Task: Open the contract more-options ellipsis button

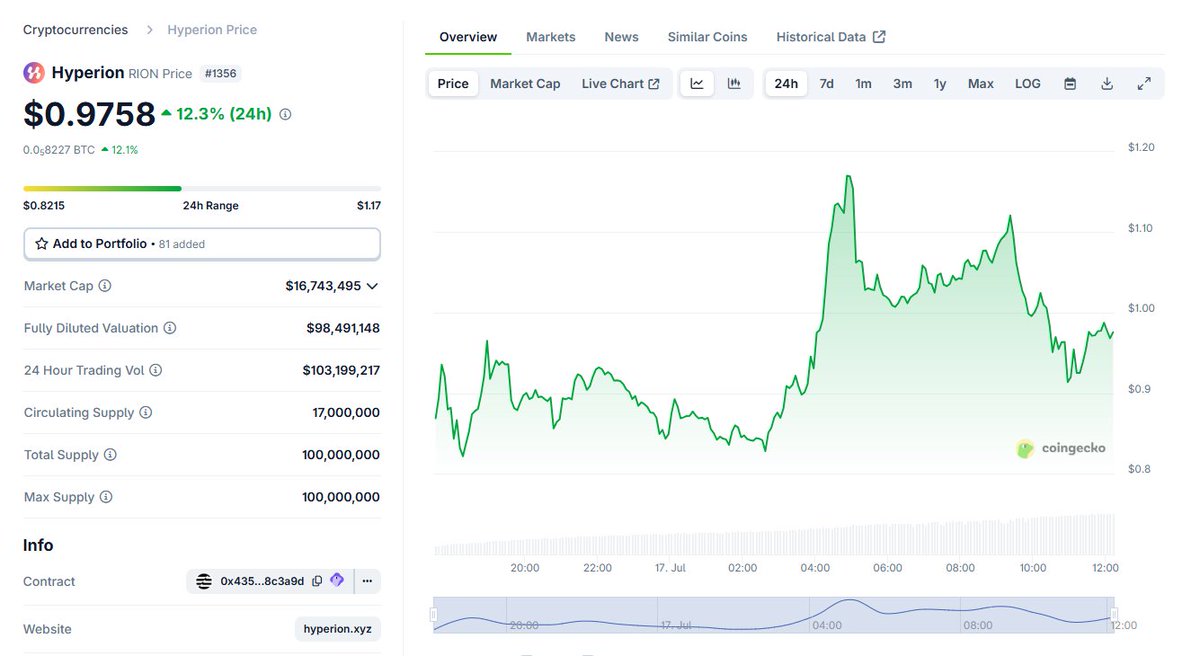Action: click(367, 581)
